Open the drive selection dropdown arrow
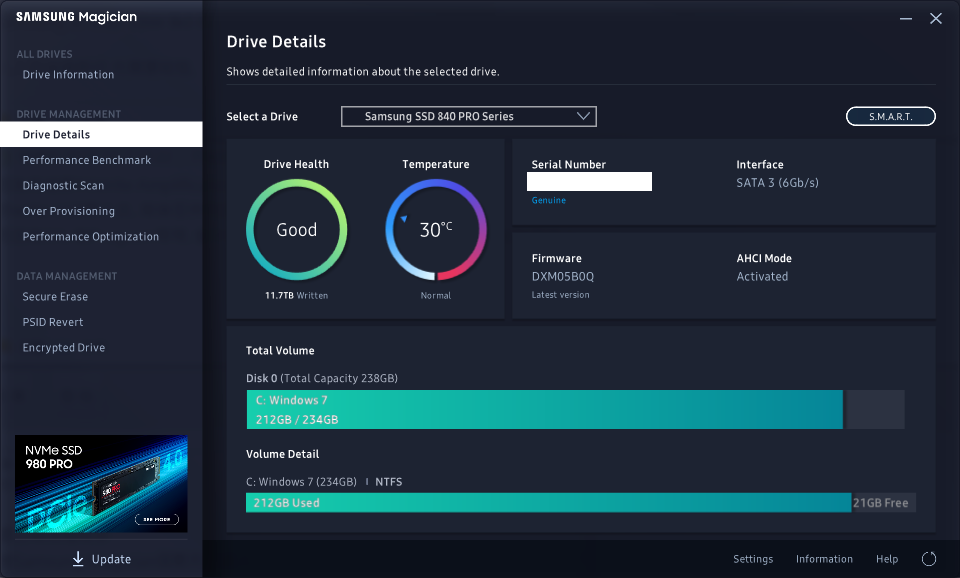 tap(583, 116)
